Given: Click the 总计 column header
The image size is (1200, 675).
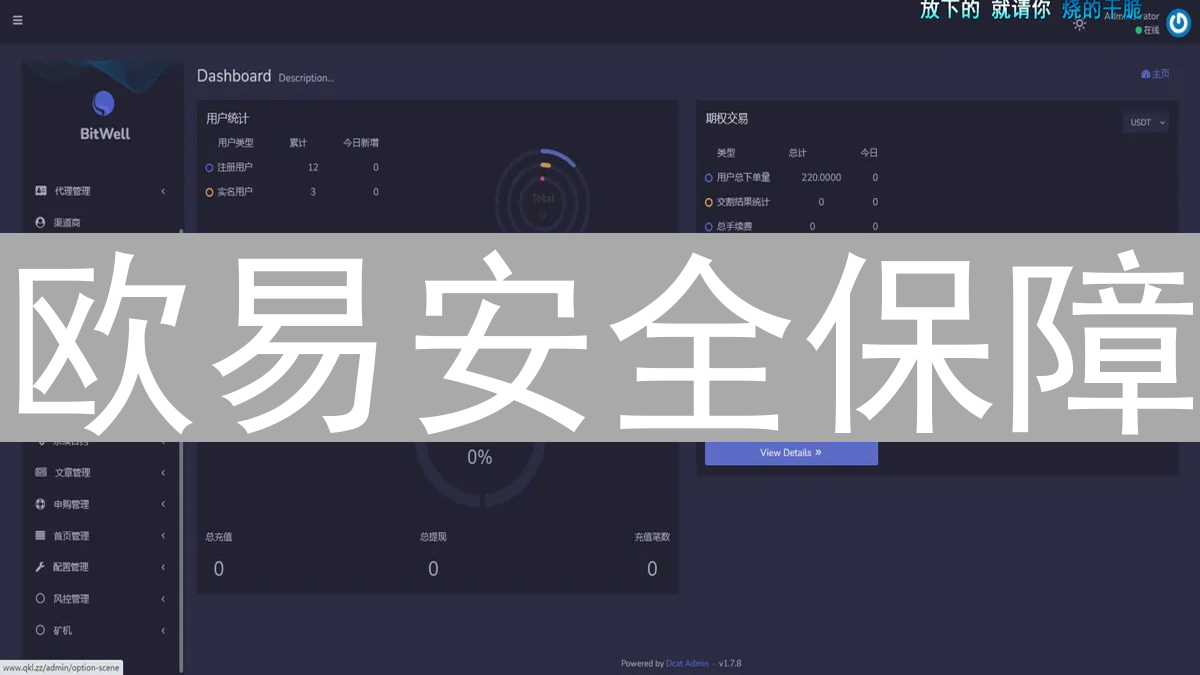Looking at the screenshot, I should point(797,153).
